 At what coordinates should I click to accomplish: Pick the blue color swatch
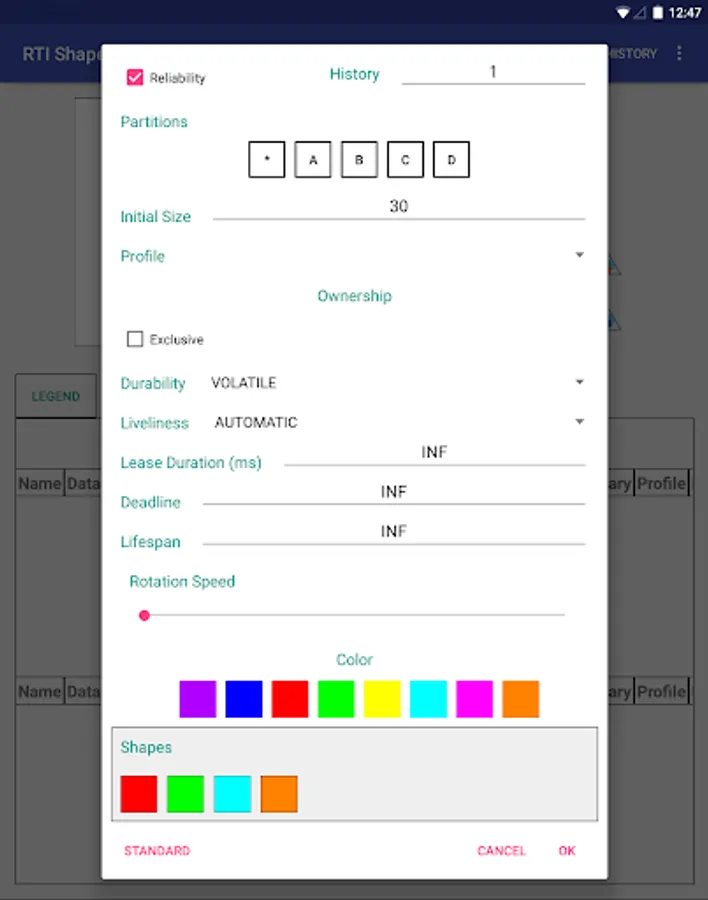click(244, 699)
